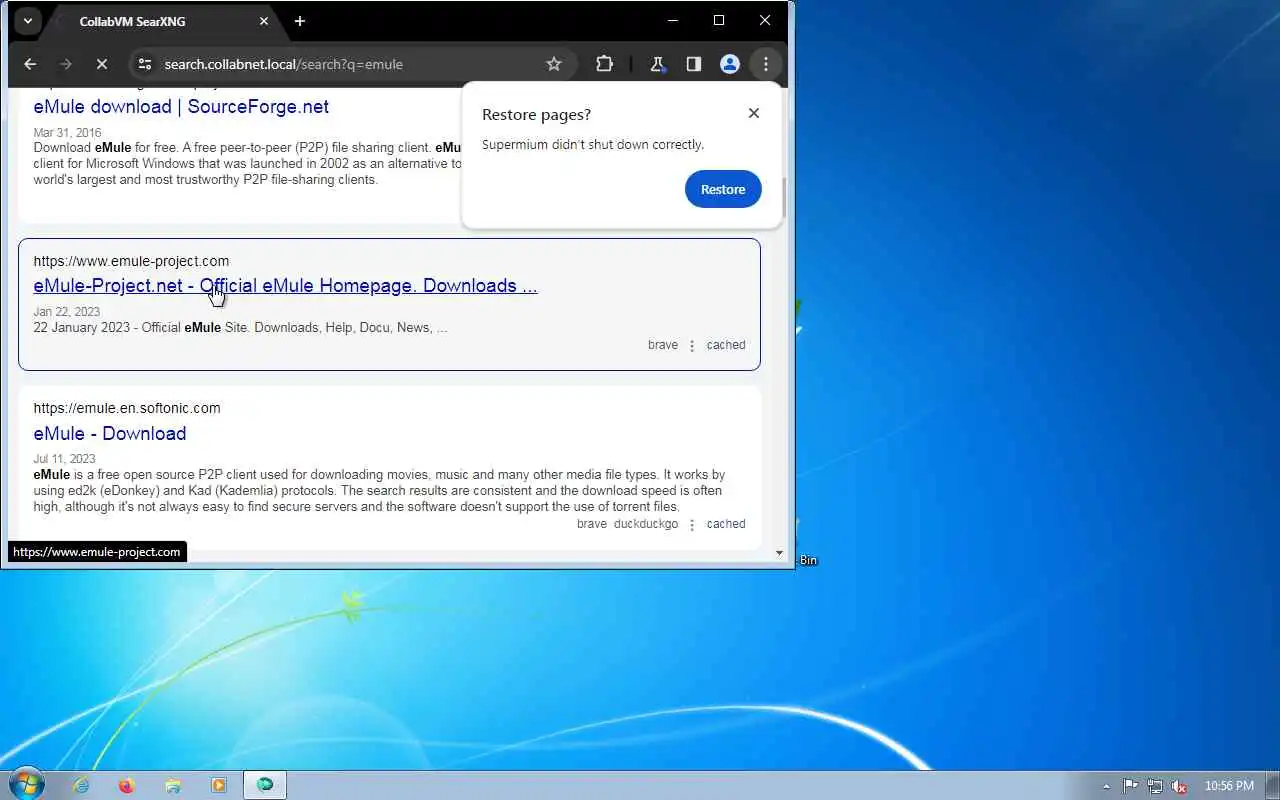1280x800 pixels.
Task: Open eMule-Project.net Official Homepage link
Action: [285, 285]
